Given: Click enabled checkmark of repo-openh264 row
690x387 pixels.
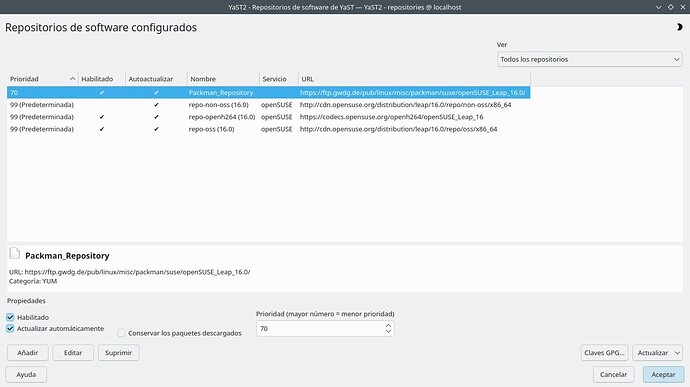Looking at the screenshot, I should click(102, 117).
